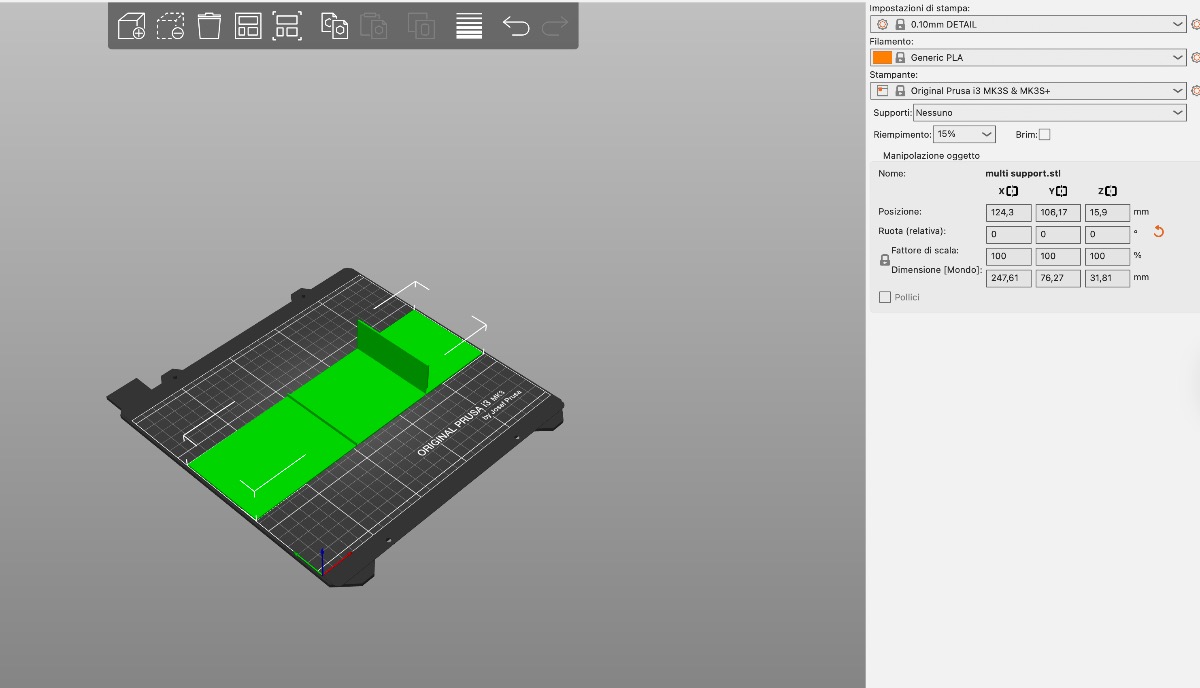The width and height of the screenshot is (1200, 688).
Task: Click the Add object cube icon
Action: [x=131, y=27]
